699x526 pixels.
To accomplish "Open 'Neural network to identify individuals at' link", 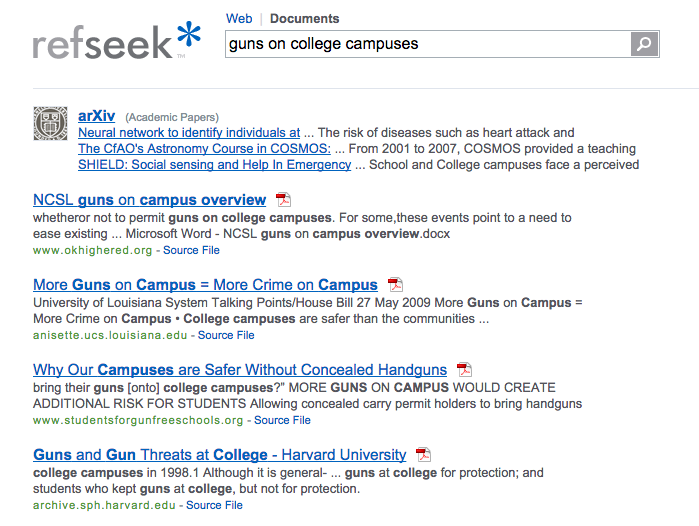I will coord(189,132).
